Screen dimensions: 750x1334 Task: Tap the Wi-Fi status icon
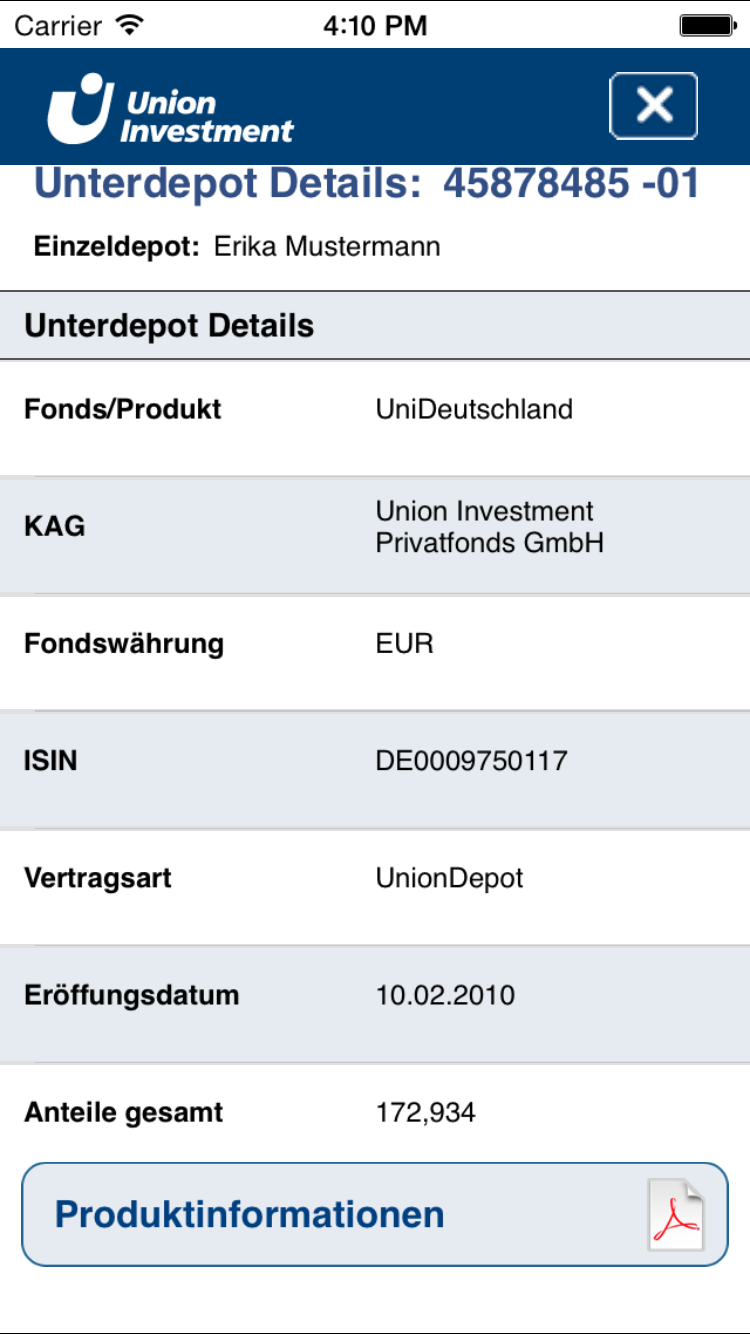(130, 25)
